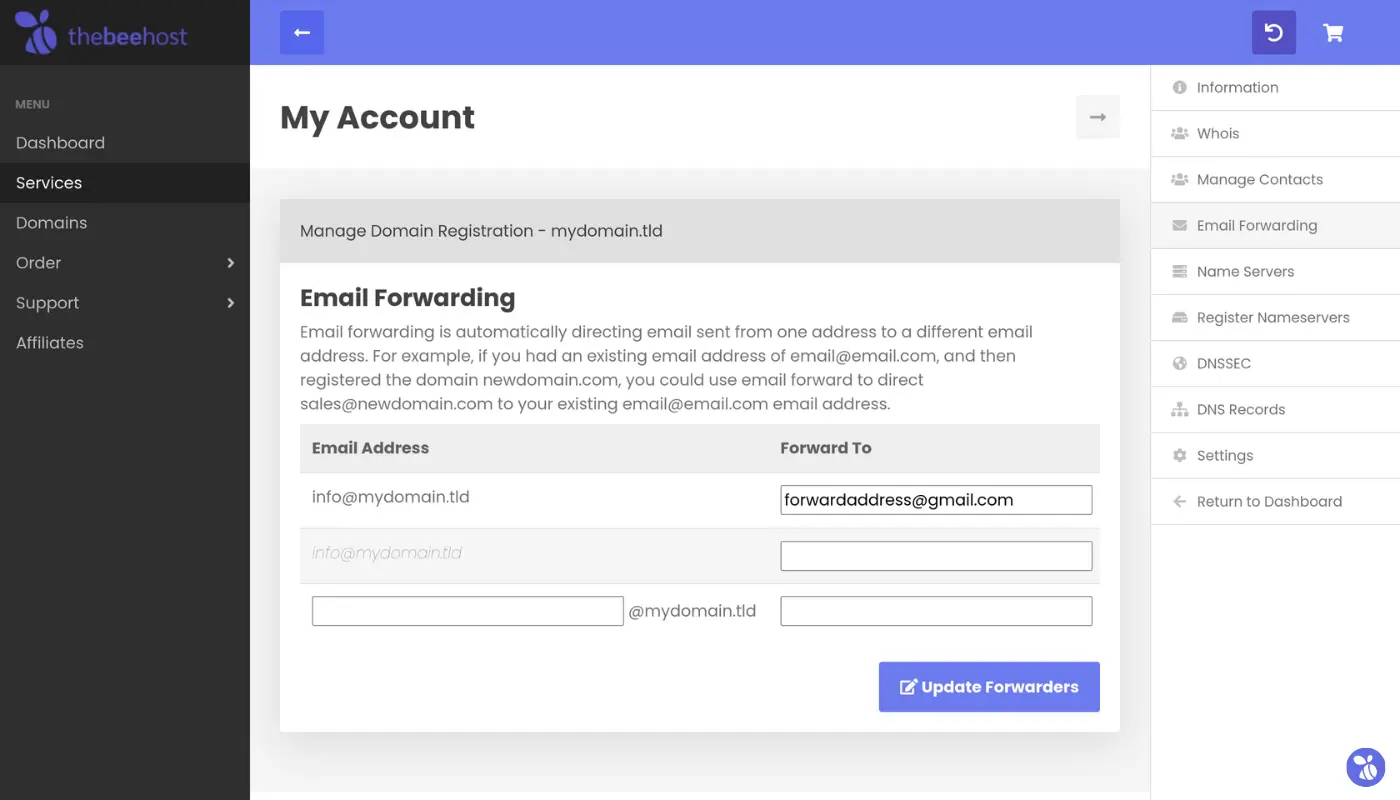This screenshot has height=800, width=1400.
Task: Open the shopping cart icon
Action: (x=1333, y=33)
